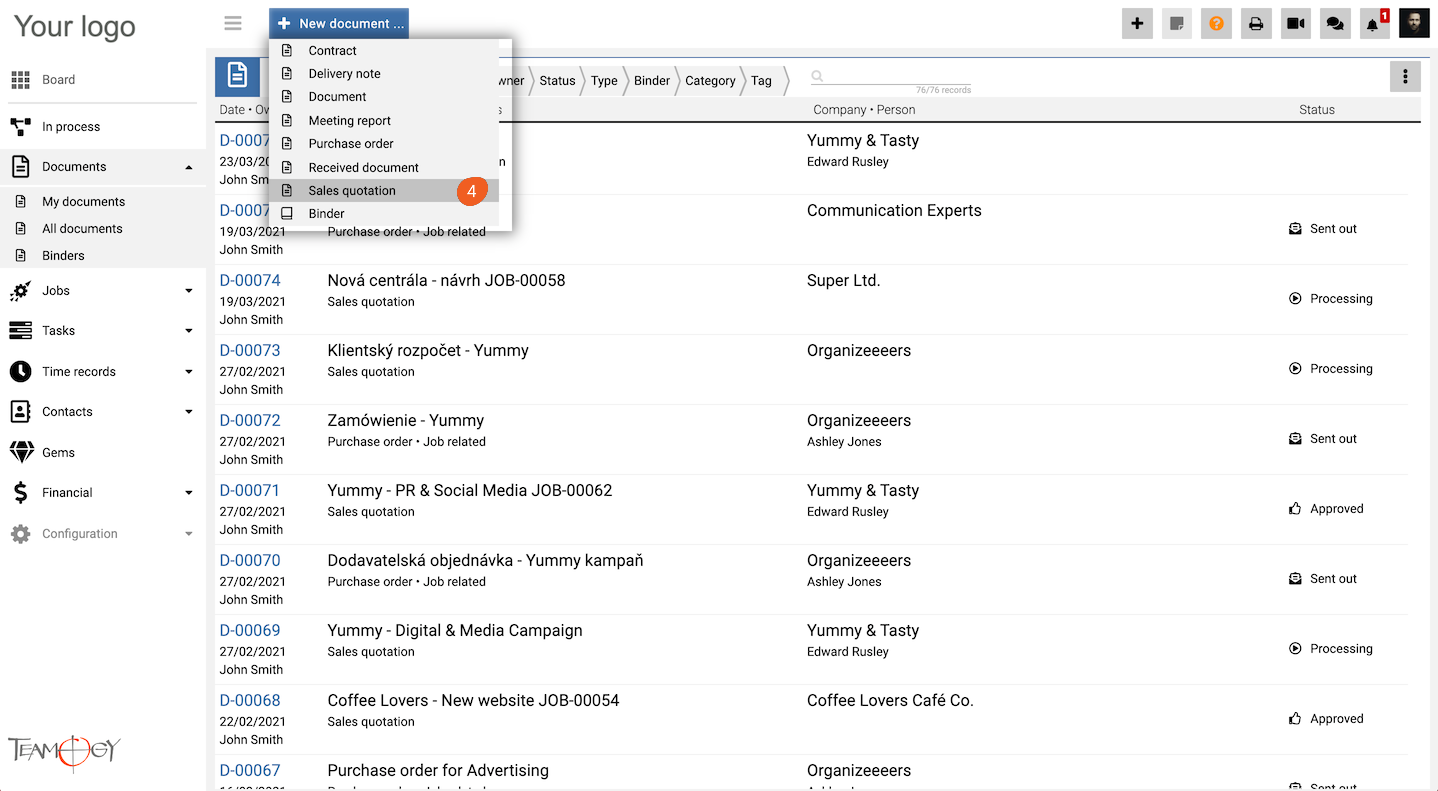Open the sticky note icon
Screen dimensions: 1438x791
pyautogui.click(x=1177, y=24)
